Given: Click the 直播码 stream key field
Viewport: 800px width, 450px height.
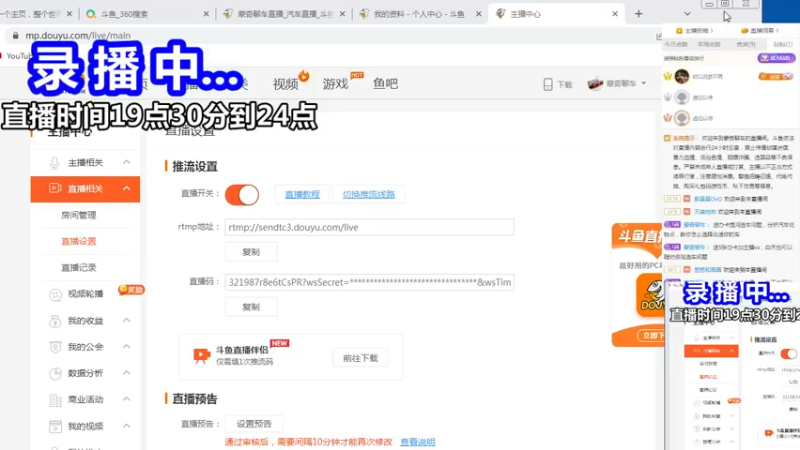Looking at the screenshot, I should click(x=369, y=282).
